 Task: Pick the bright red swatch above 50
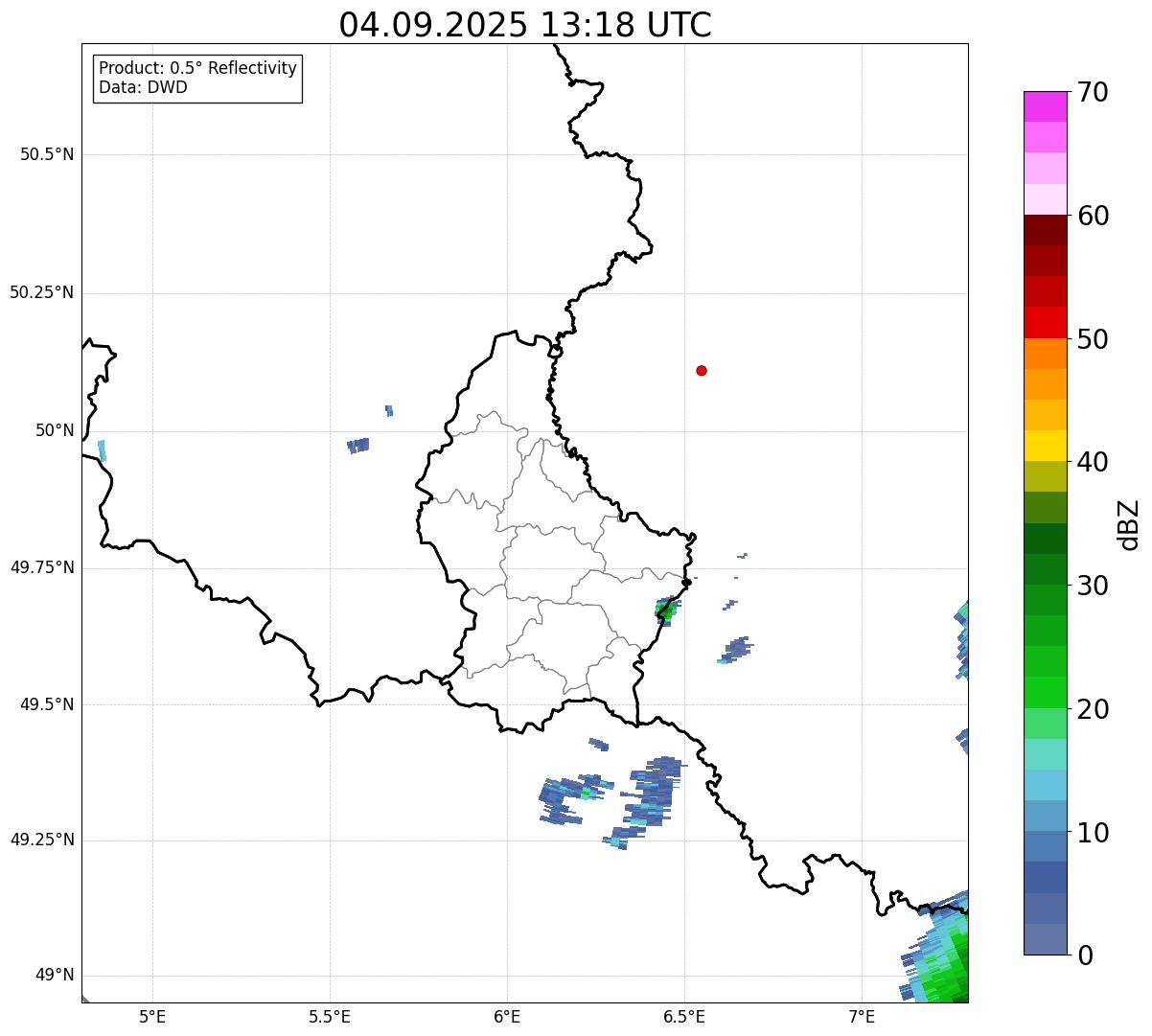pos(1045,322)
